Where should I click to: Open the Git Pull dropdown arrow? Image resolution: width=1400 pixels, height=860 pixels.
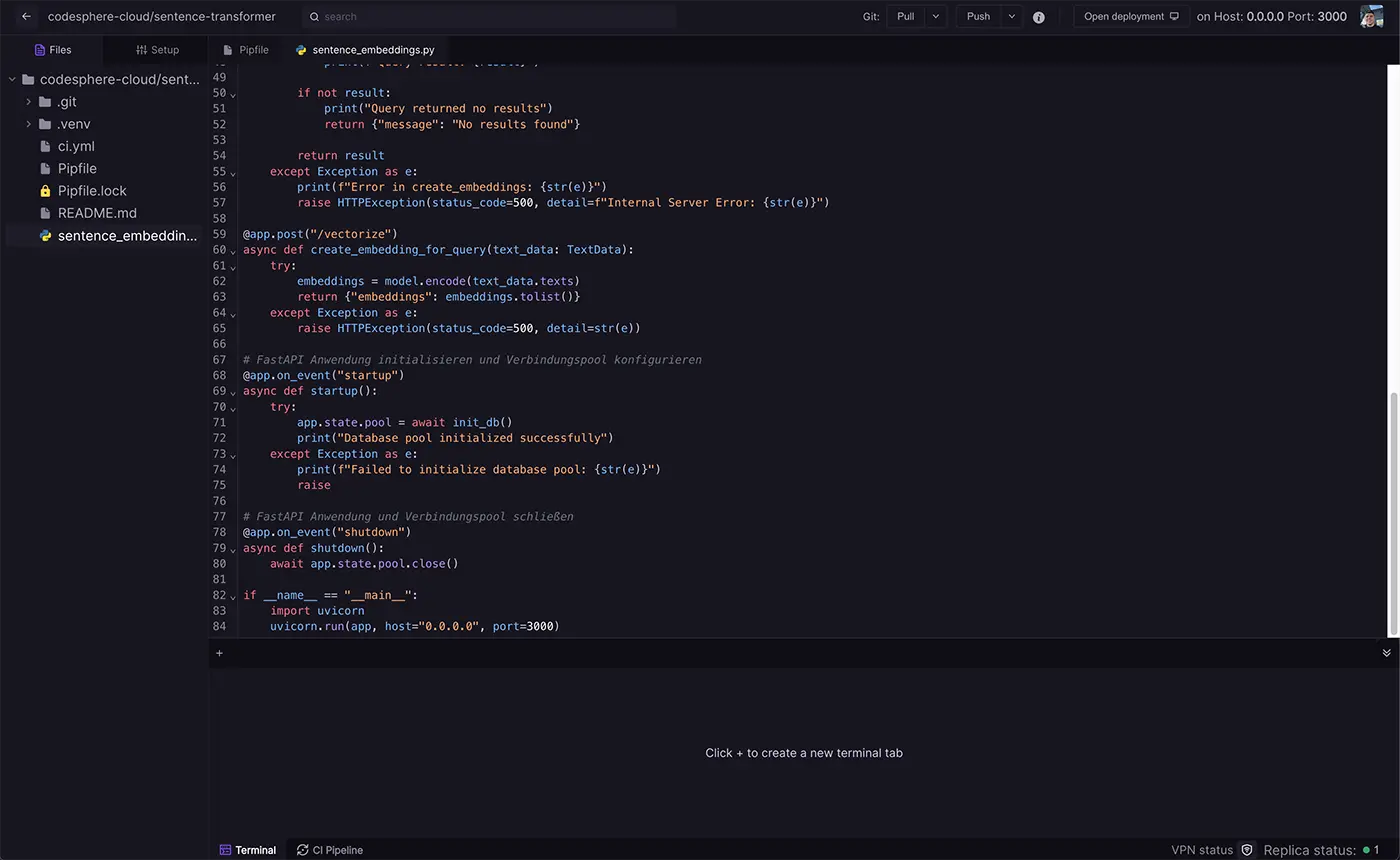point(935,17)
